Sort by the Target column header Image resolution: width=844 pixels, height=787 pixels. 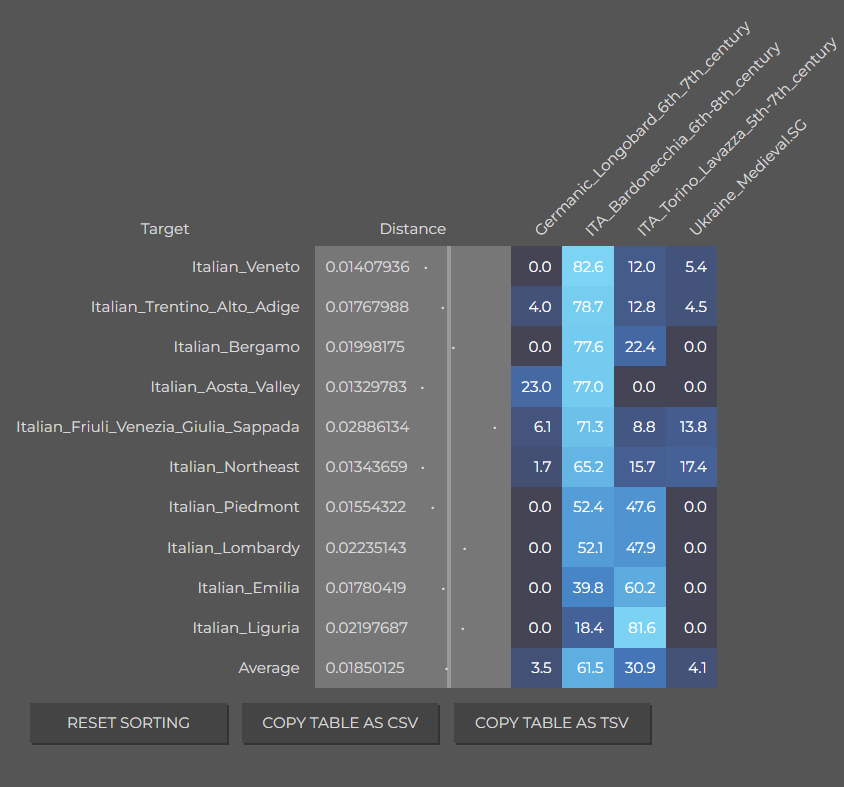click(165, 229)
